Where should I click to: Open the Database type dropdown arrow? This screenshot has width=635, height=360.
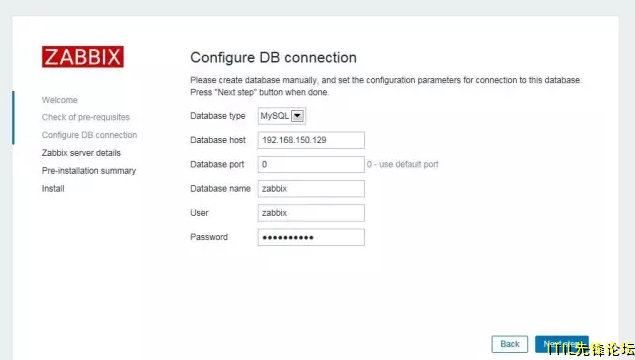pyautogui.click(x=297, y=116)
